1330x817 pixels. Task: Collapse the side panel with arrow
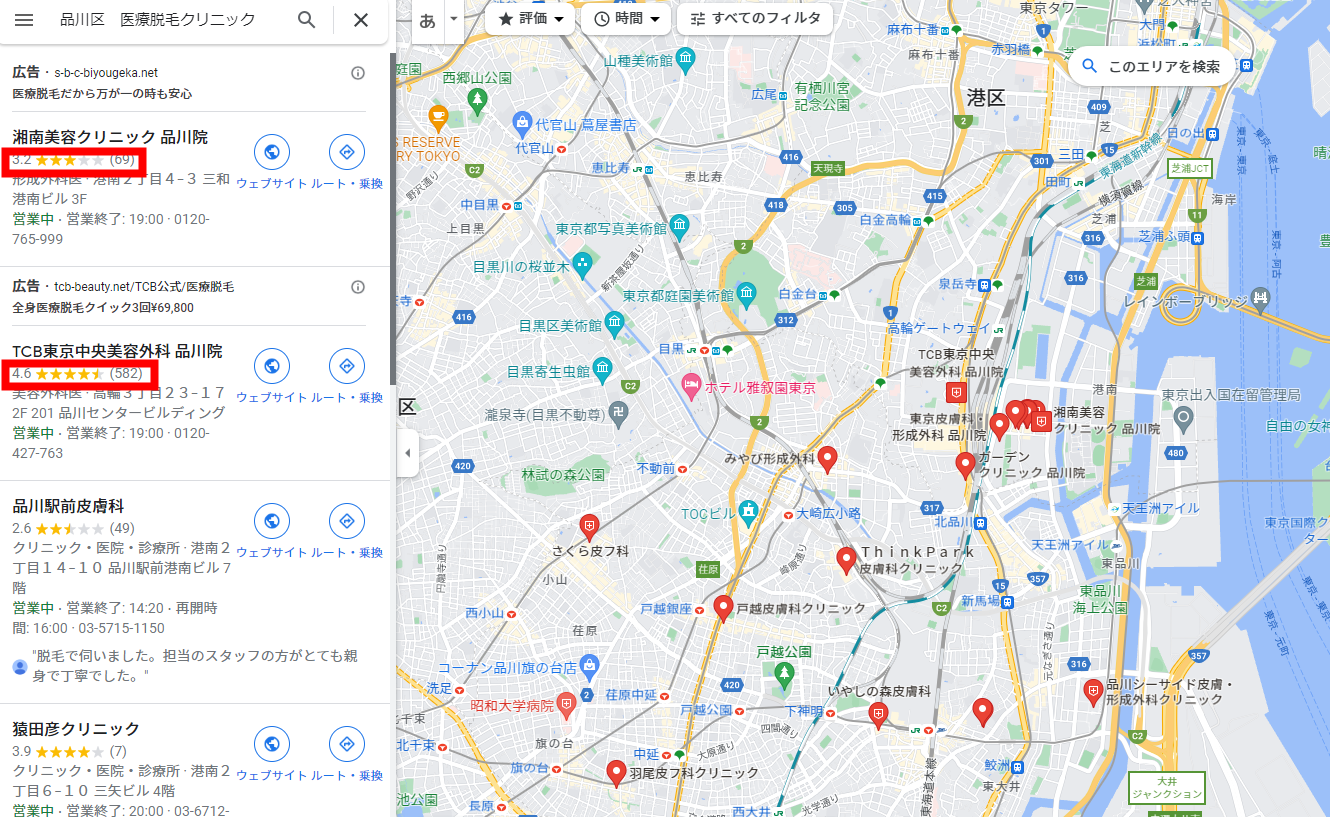407,454
